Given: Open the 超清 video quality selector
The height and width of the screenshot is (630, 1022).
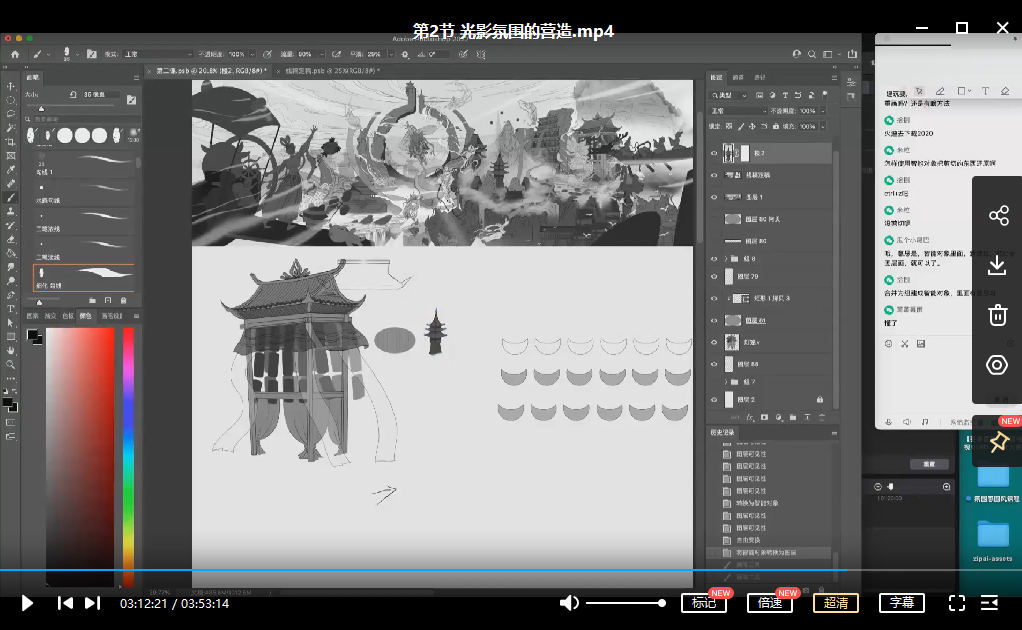Looking at the screenshot, I should tap(836, 603).
